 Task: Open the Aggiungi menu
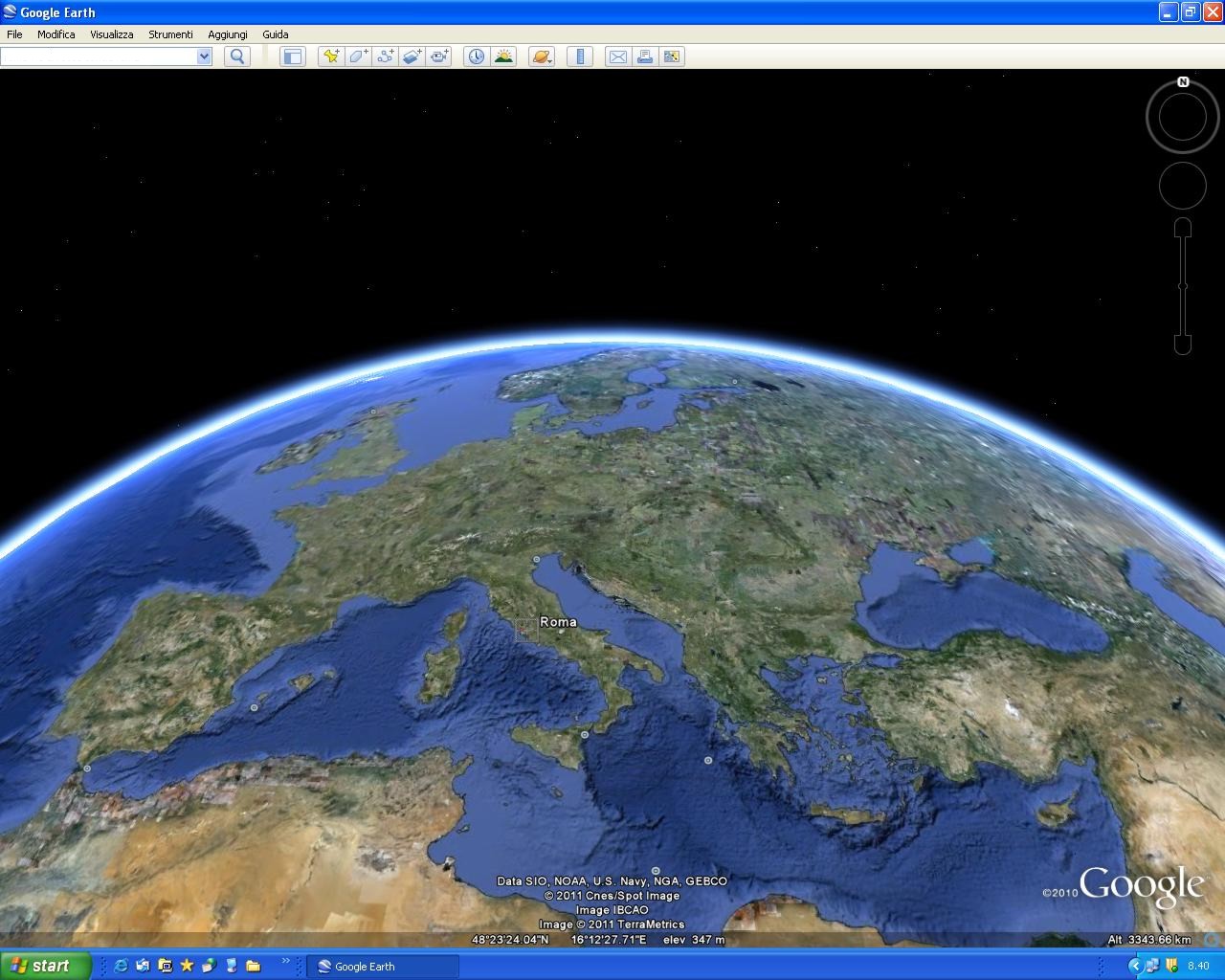[228, 34]
